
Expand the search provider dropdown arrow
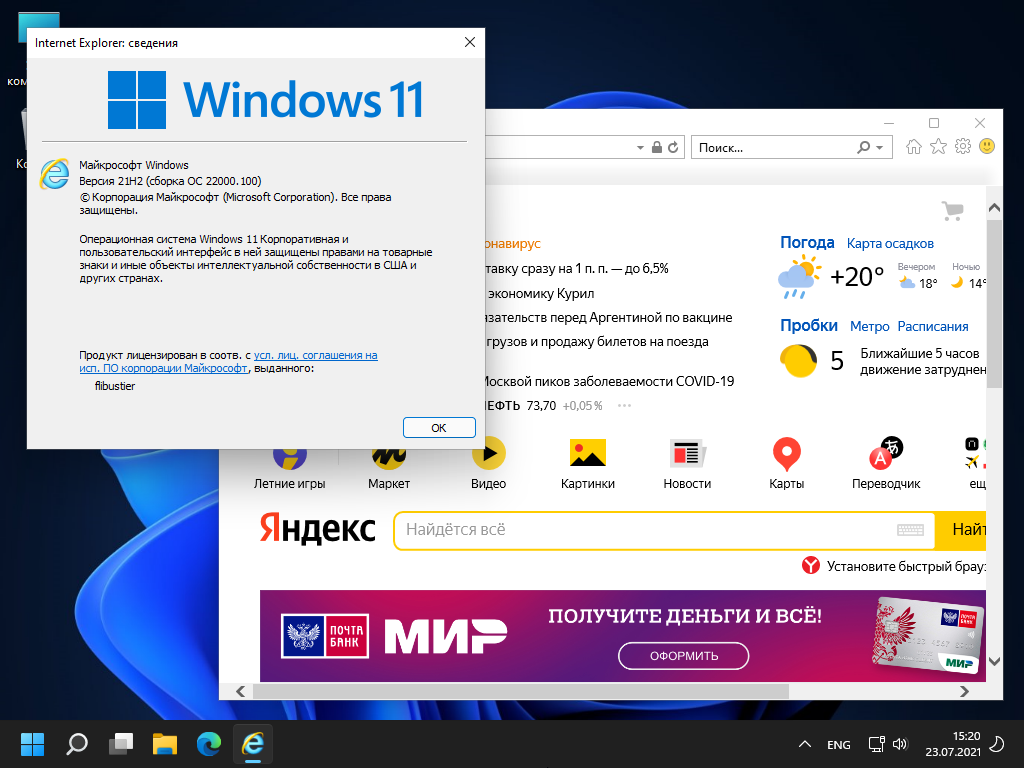click(879, 147)
